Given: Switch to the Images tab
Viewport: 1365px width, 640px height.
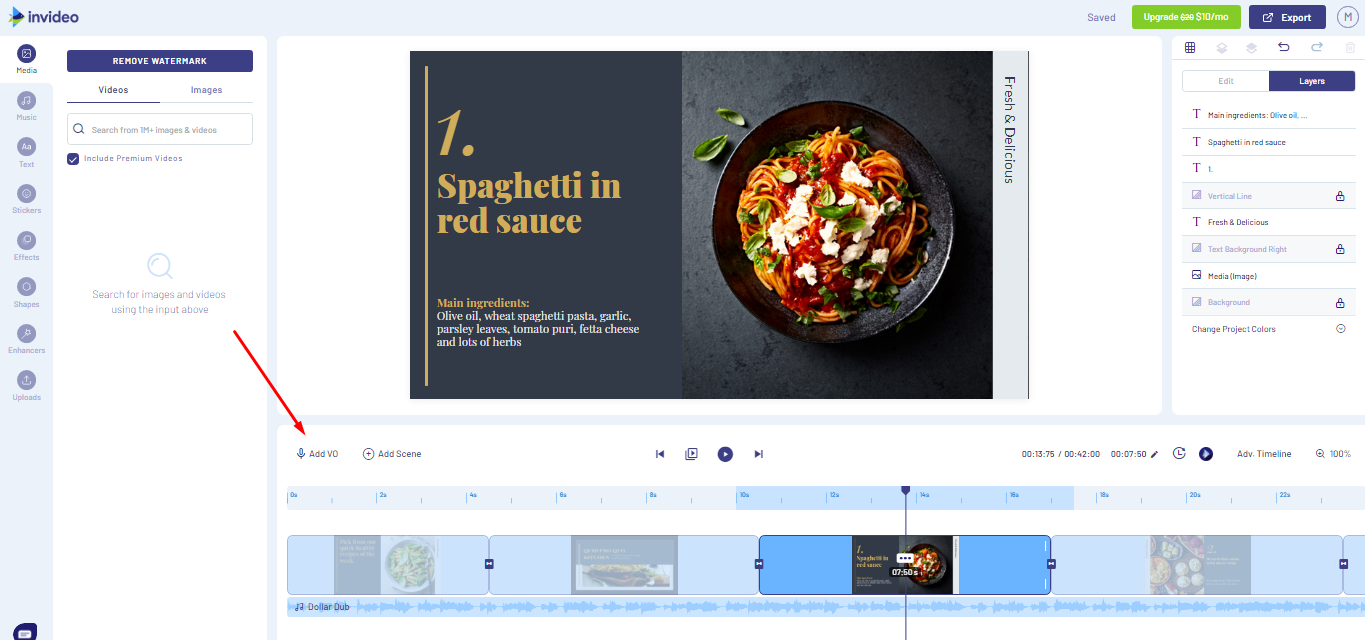Looking at the screenshot, I should [x=206, y=89].
